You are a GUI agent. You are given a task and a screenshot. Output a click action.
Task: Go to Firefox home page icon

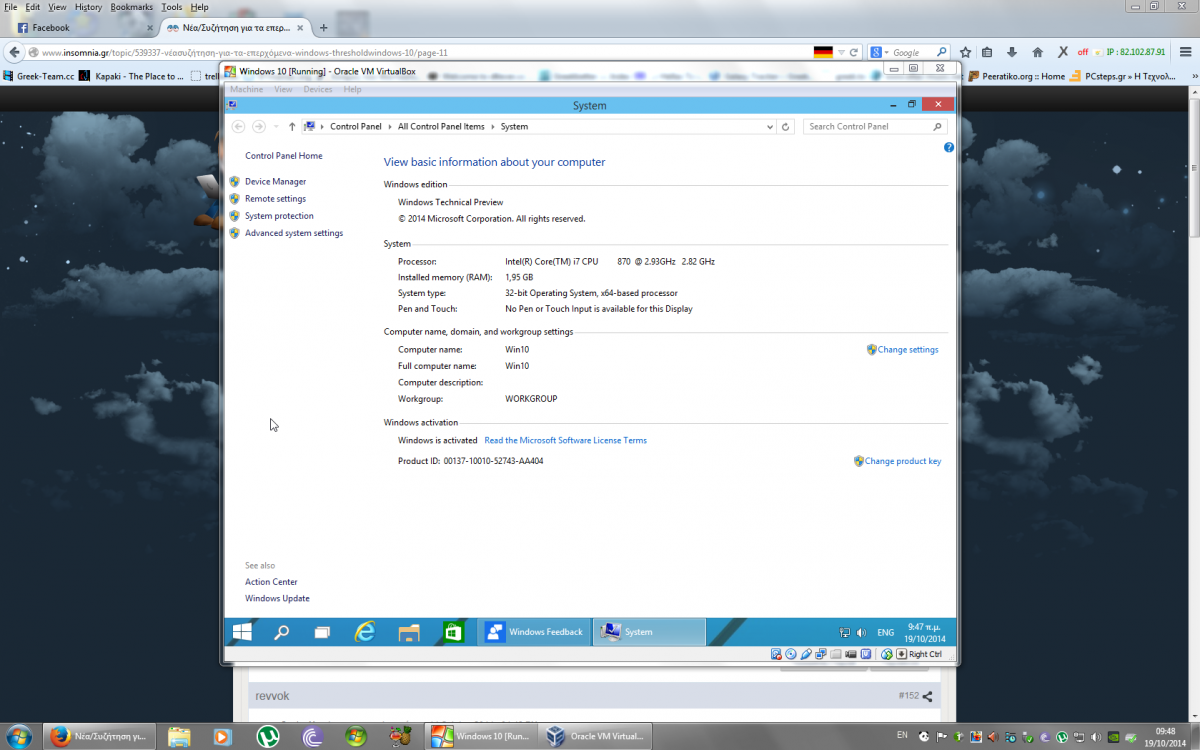[x=1037, y=52]
